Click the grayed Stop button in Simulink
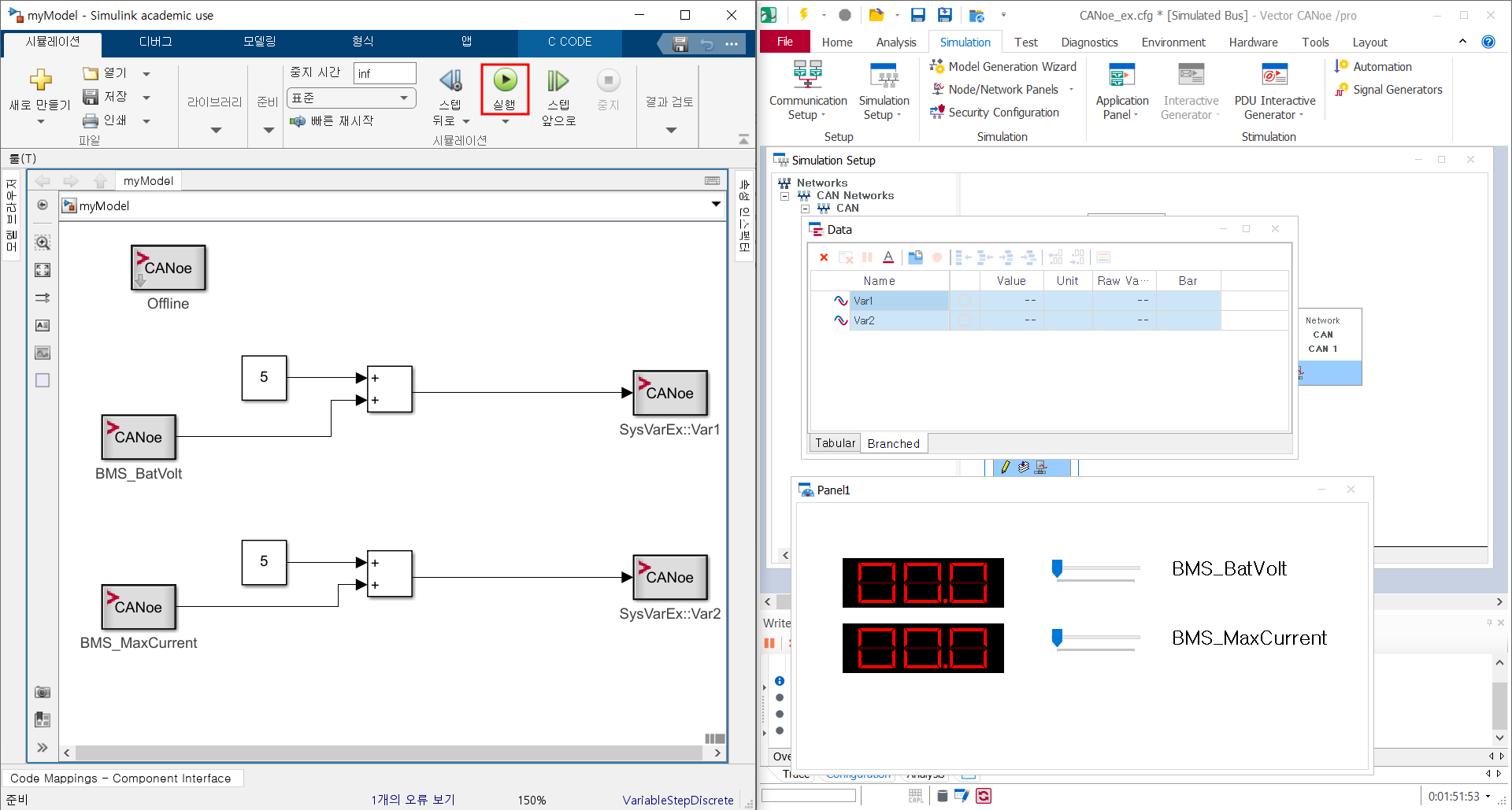 608,80
